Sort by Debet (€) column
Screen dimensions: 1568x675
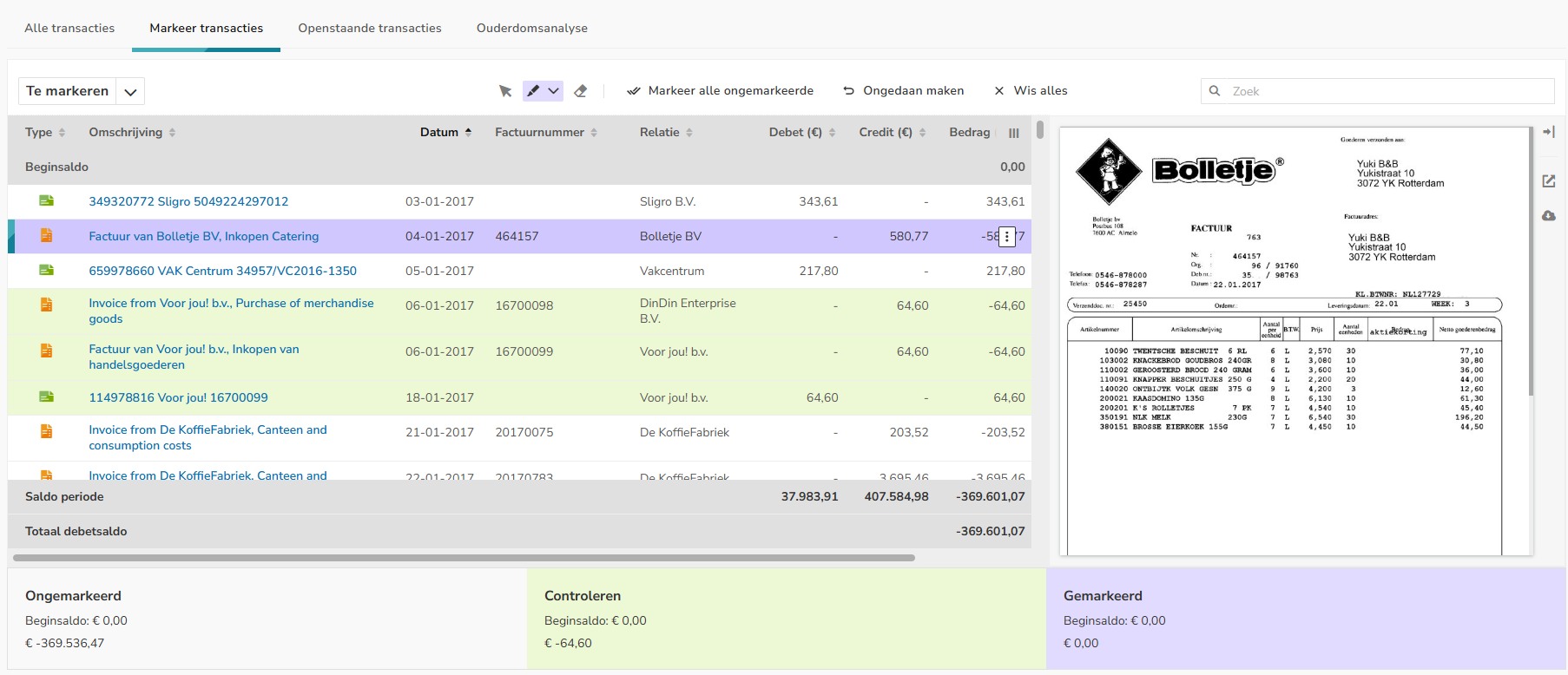tap(802, 133)
